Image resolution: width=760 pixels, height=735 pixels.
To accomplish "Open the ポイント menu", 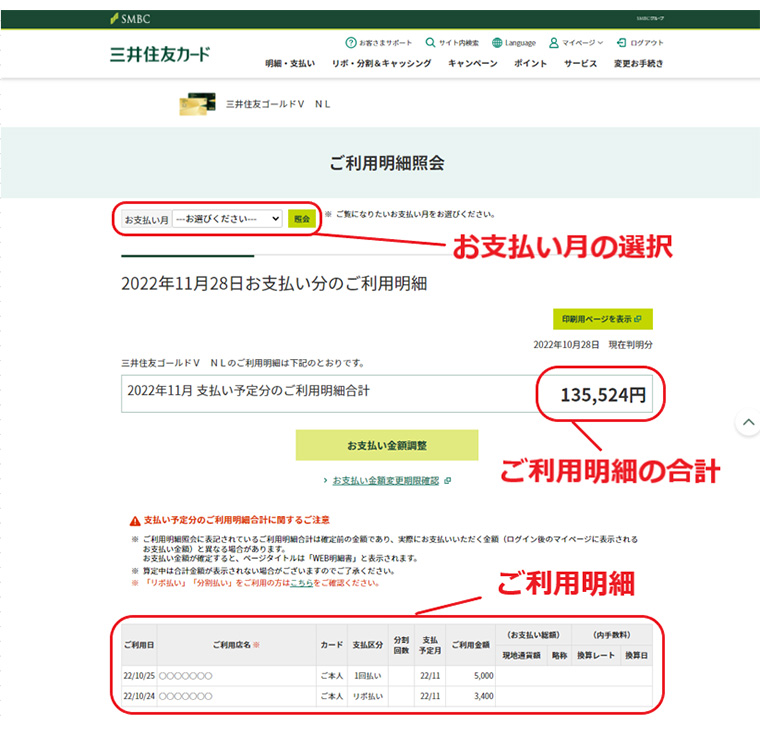I will tap(531, 64).
